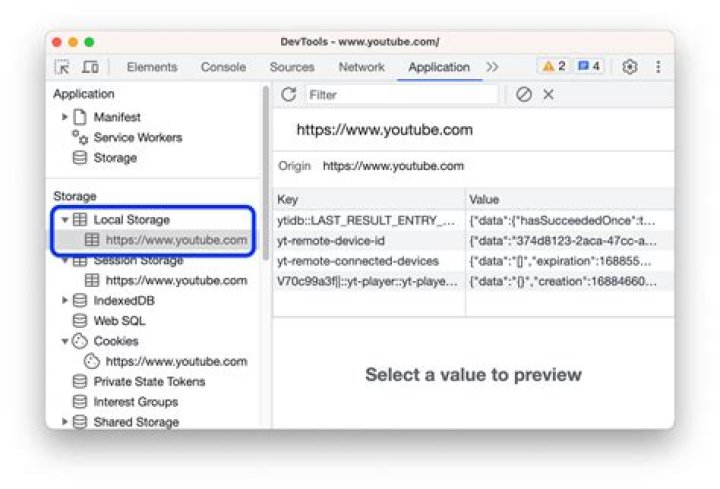720x489 pixels.
Task: Expand the Manifest tree arrow
Action: tap(65, 117)
